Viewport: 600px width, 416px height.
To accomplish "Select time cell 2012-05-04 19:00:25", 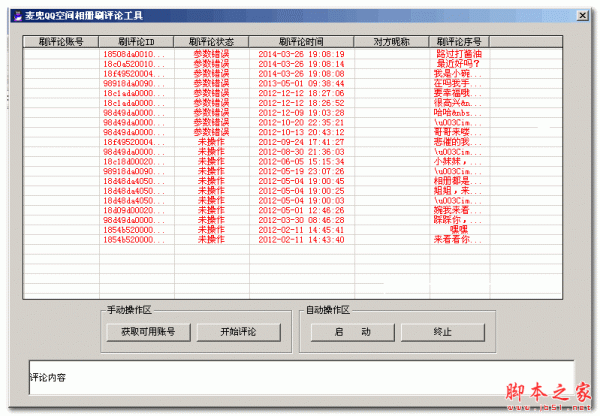I will tap(301, 191).
